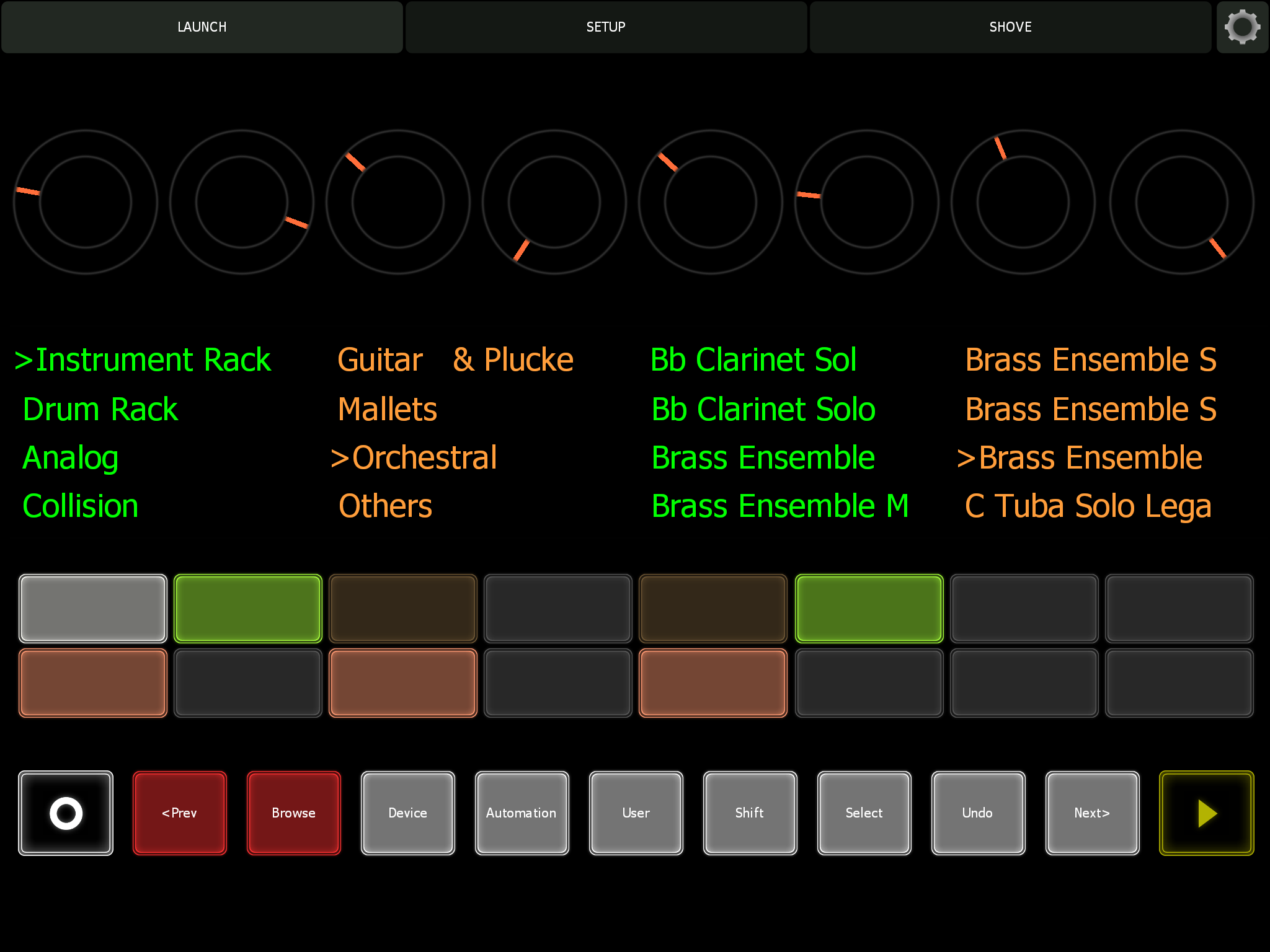The height and width of the screenshot is (952, 1270).
Task: Tap the dark top-row fourth pad
Action: [x=558, y=609]
